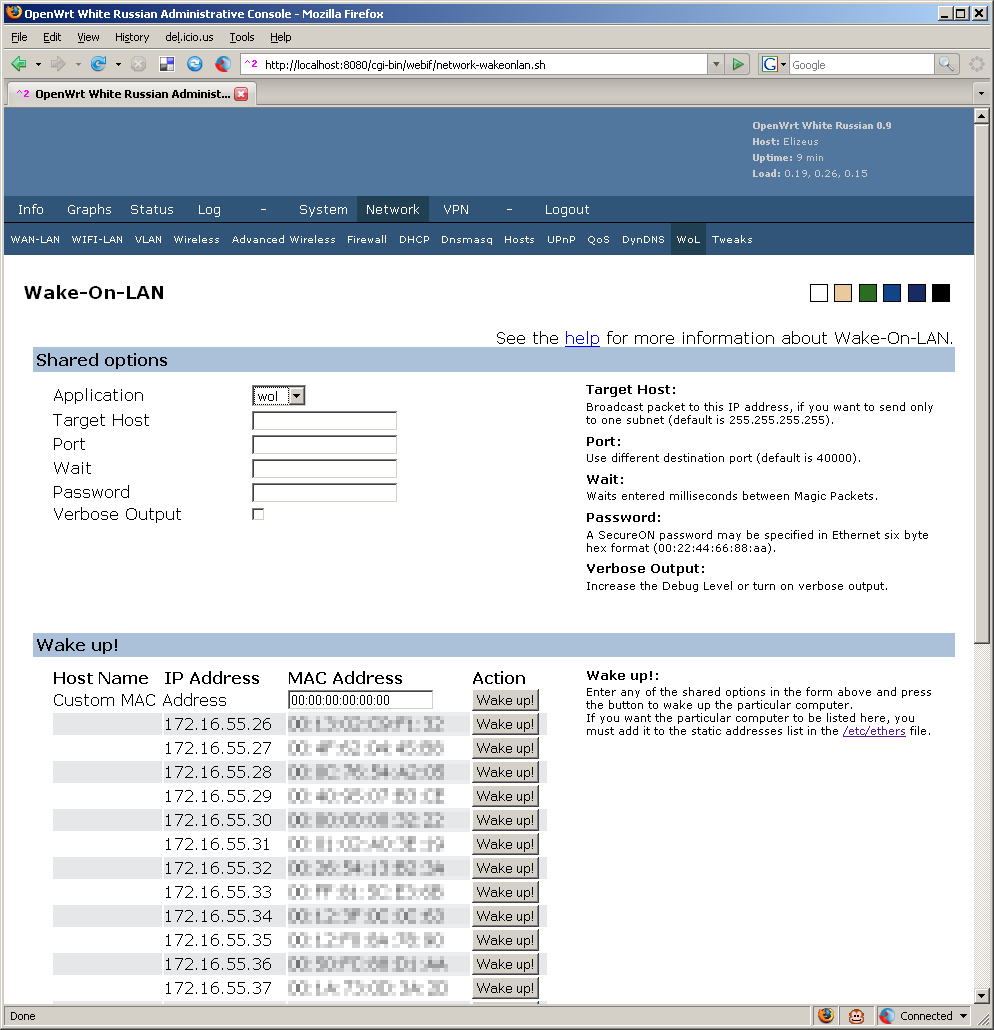Close the OpenWrt tab with red X
994x1030 pixels.
coord(241,94)
